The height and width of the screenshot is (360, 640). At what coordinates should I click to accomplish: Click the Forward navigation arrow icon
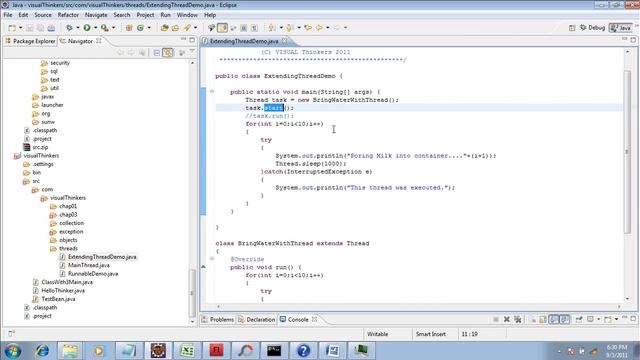(x=337, y=28)
